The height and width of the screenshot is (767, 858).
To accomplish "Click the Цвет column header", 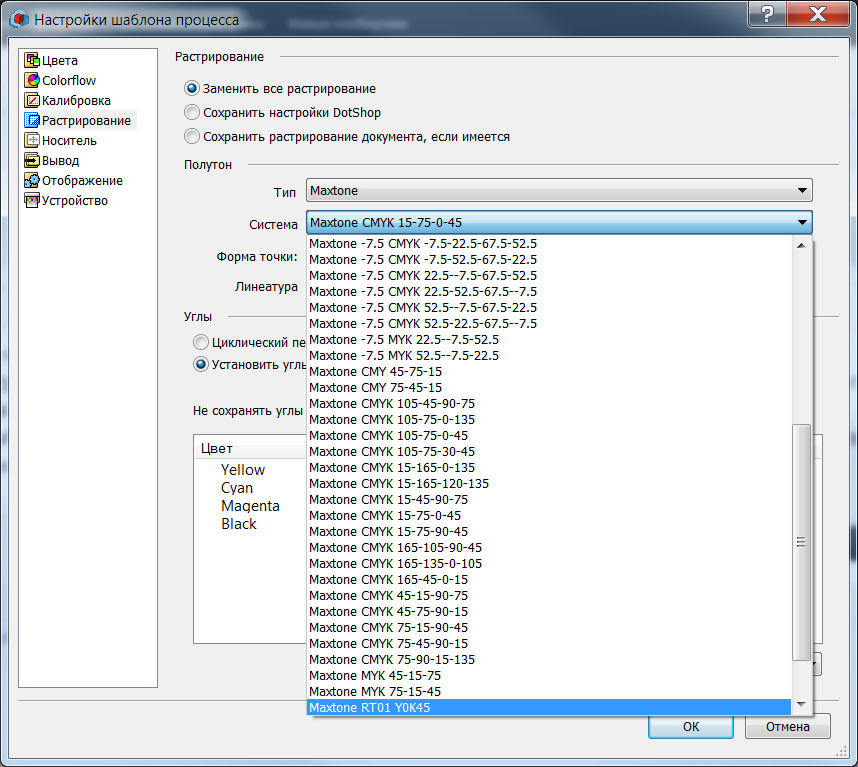I will click(250, 448).
